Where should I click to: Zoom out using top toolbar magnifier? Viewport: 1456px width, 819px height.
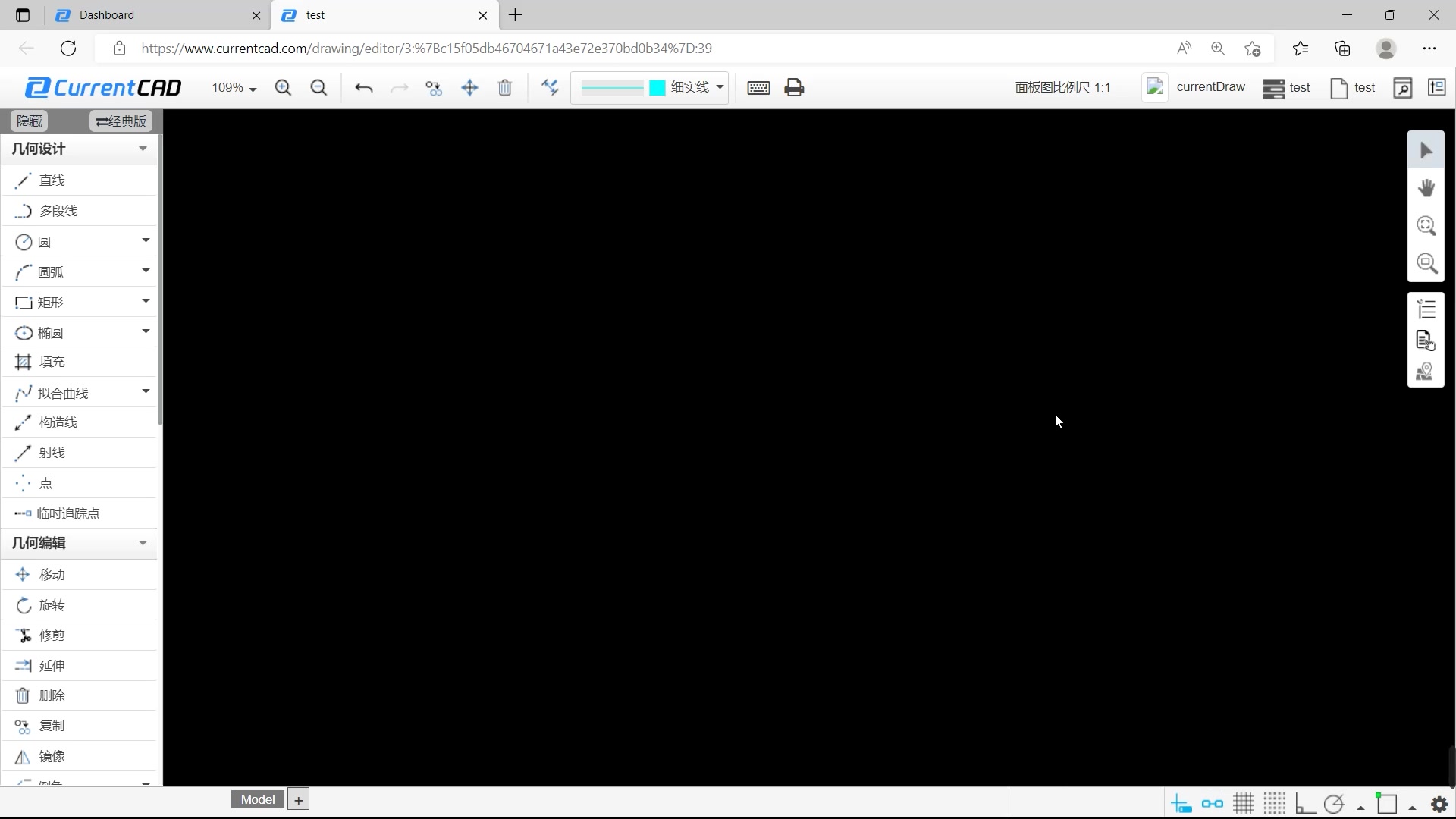pyautogui.click(x=318, y=88)
